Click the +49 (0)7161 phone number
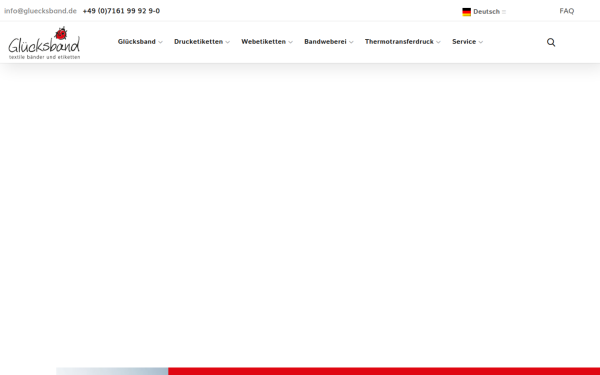 coord(121,11)
